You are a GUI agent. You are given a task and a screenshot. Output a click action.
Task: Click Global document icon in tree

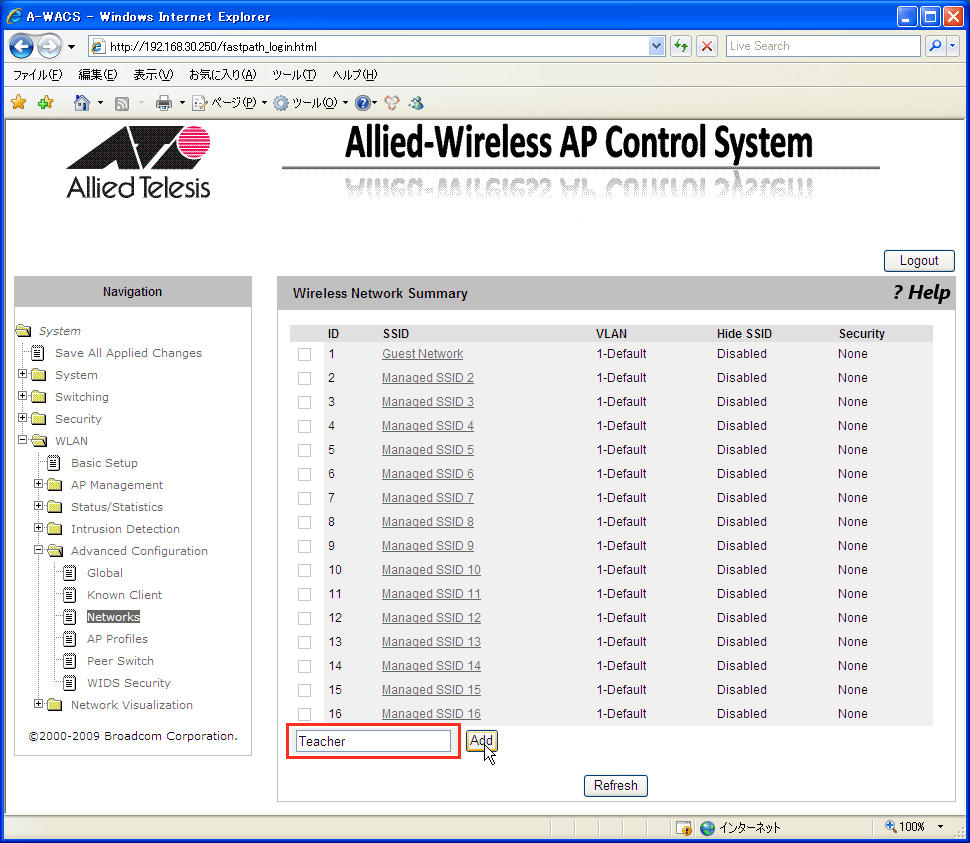(x=70, y=573)
